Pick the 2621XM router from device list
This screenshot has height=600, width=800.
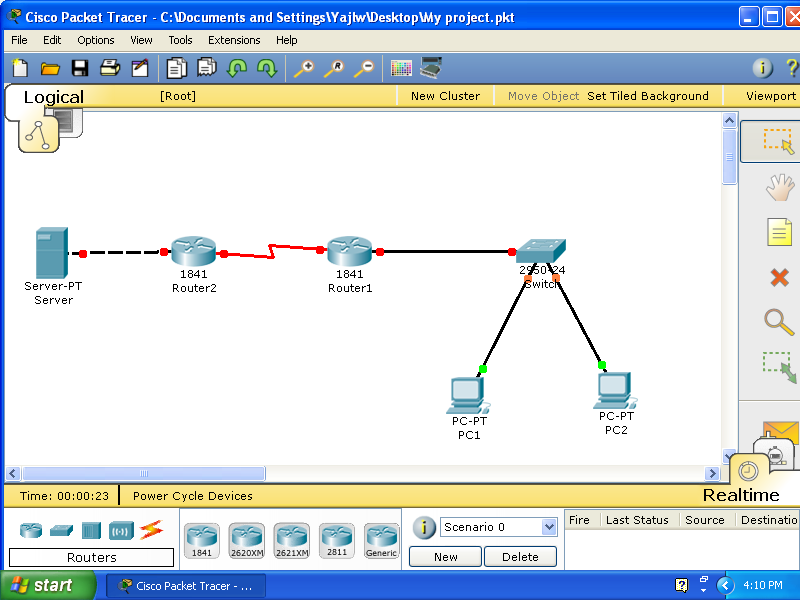point(292,541)
